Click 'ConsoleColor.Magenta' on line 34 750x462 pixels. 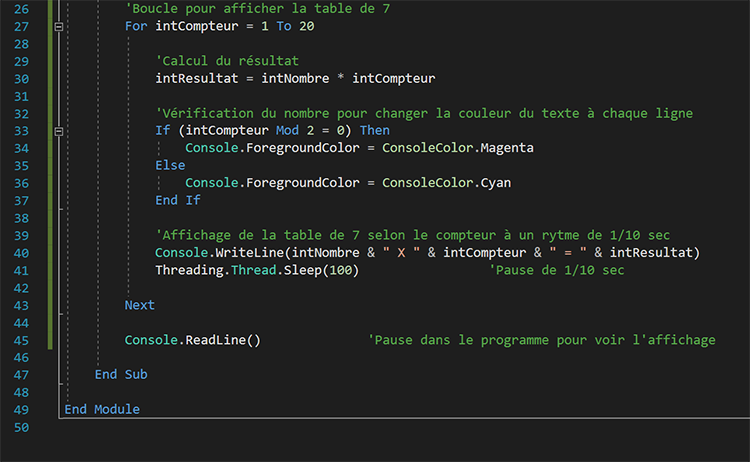[x=458, y=148]
